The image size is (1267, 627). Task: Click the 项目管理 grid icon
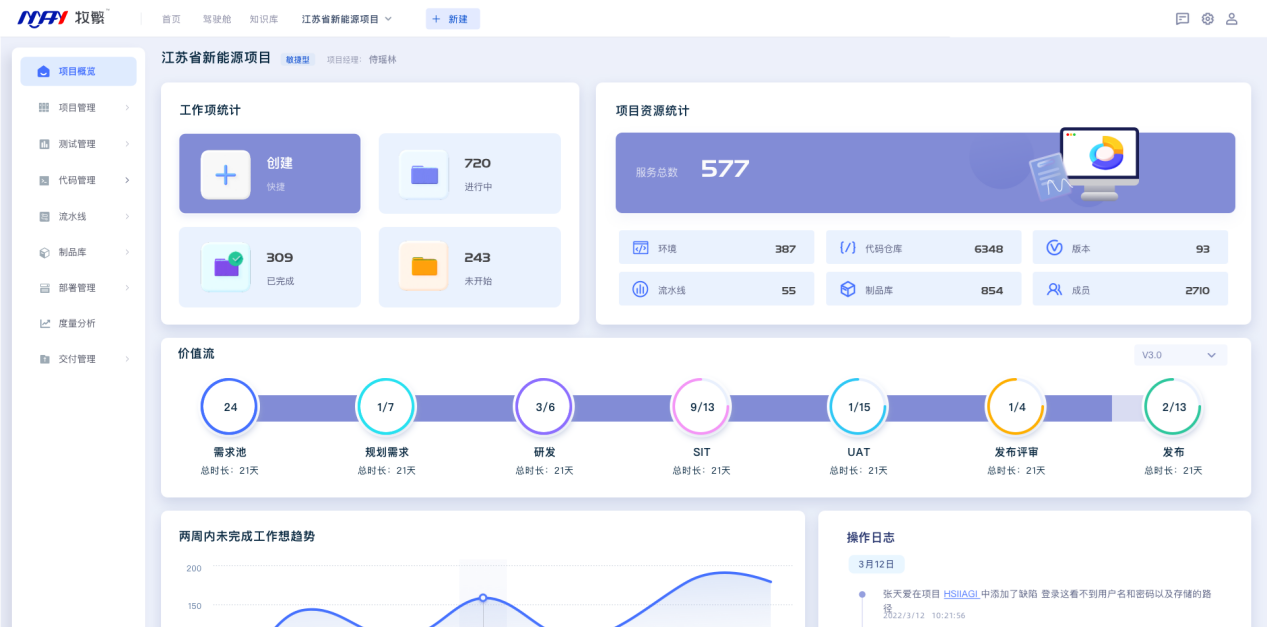tap(44, 108)
